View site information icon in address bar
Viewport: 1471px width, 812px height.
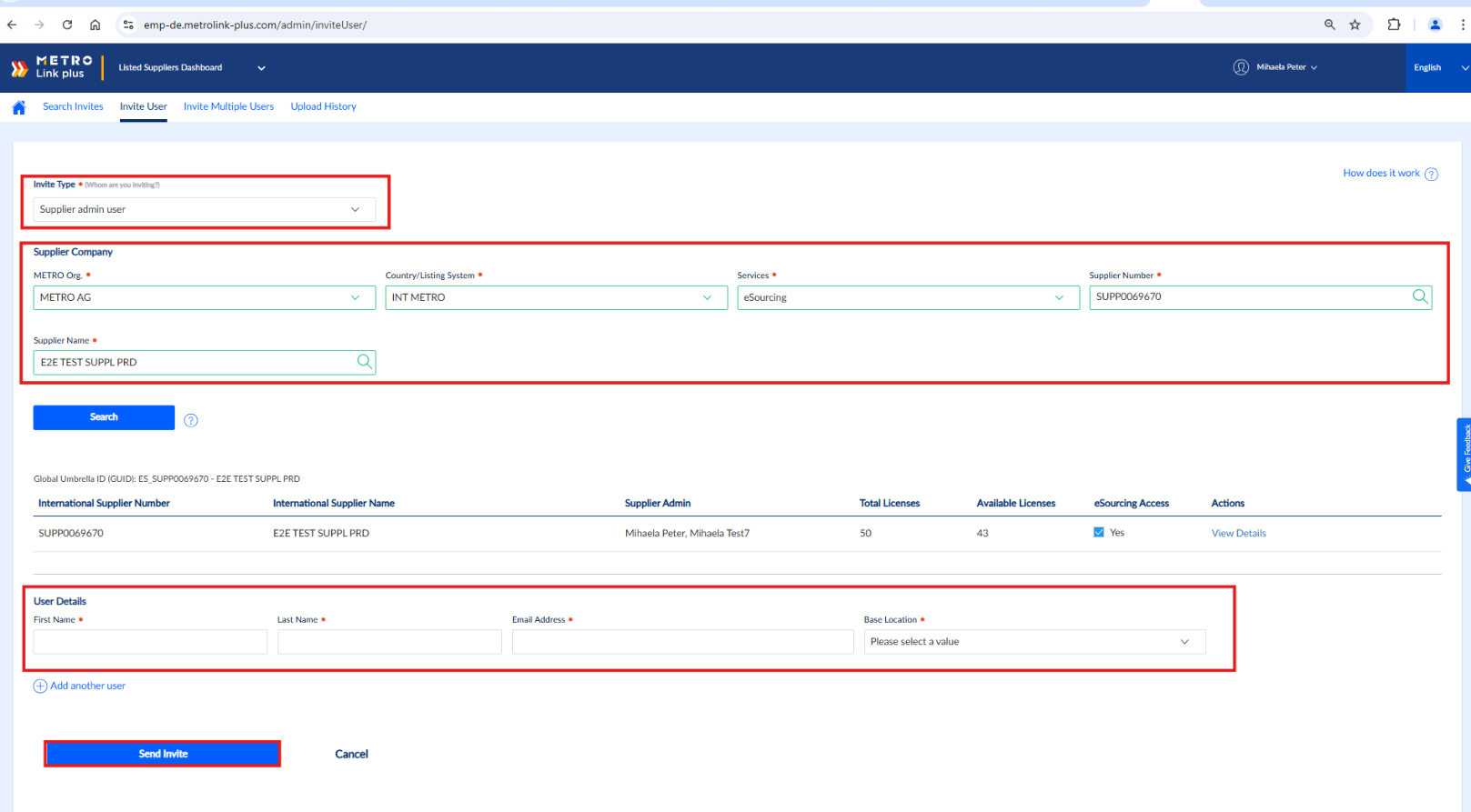(x=128, y=25)
